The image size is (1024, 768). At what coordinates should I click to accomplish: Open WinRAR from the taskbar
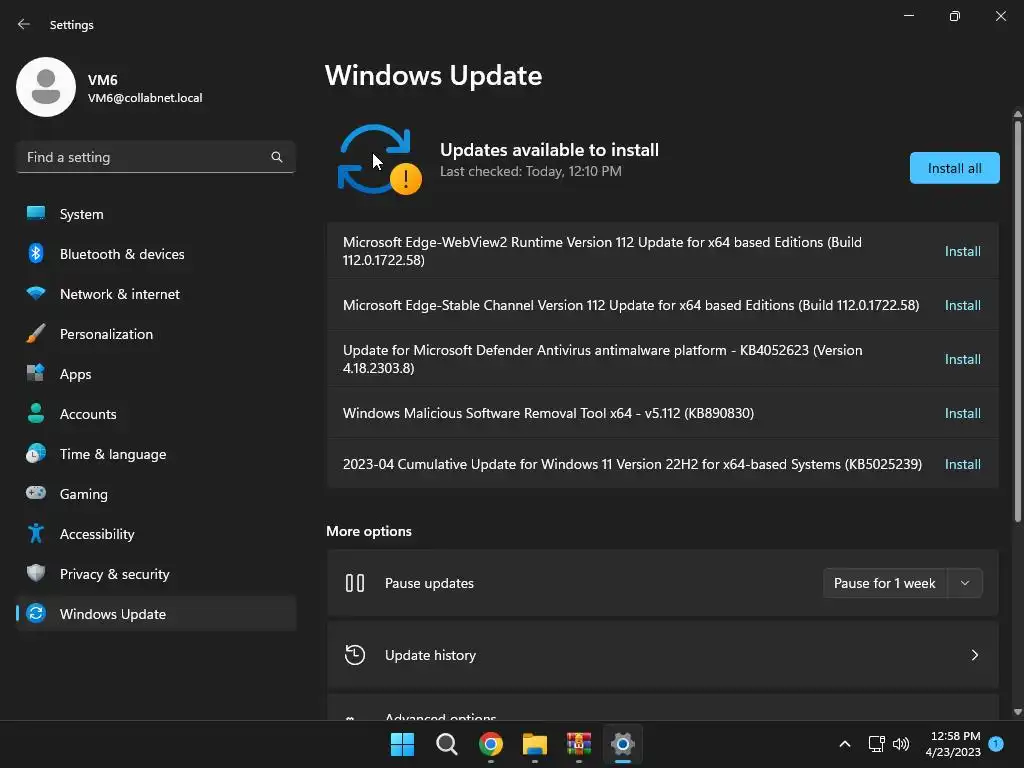point(579,744)
